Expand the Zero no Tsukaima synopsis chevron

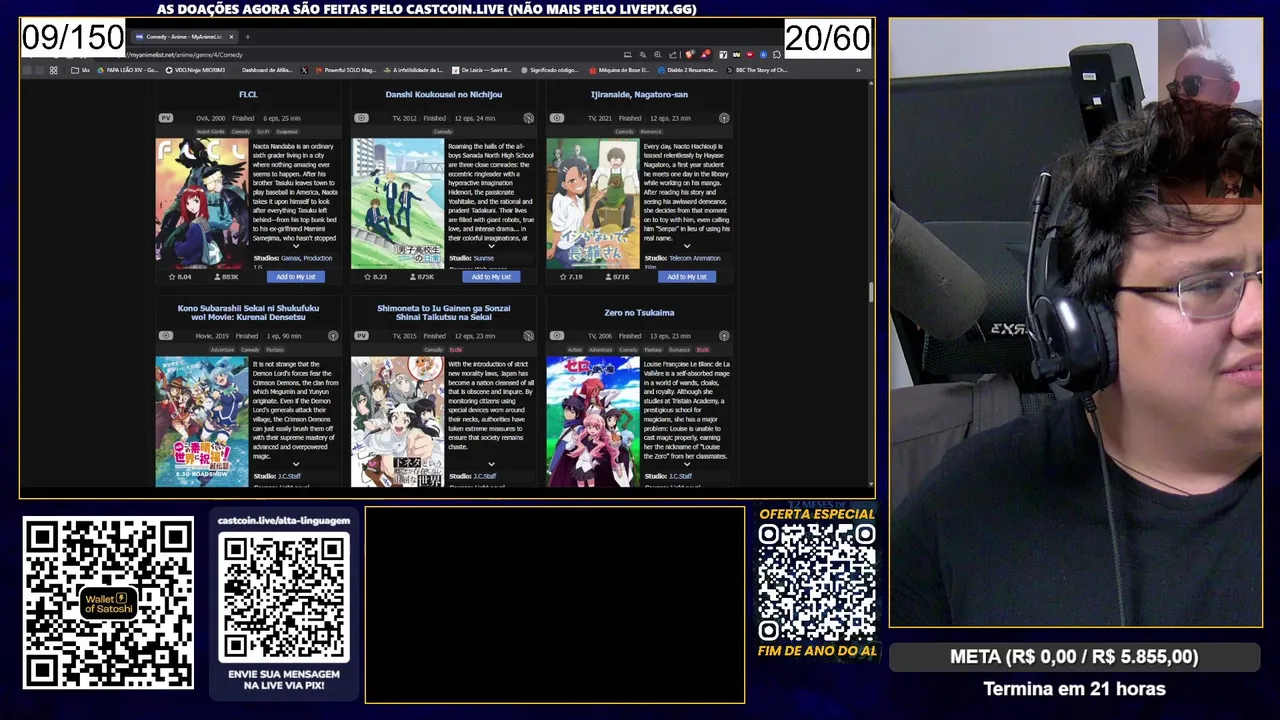pyautogui.click(x=686, y=464)
